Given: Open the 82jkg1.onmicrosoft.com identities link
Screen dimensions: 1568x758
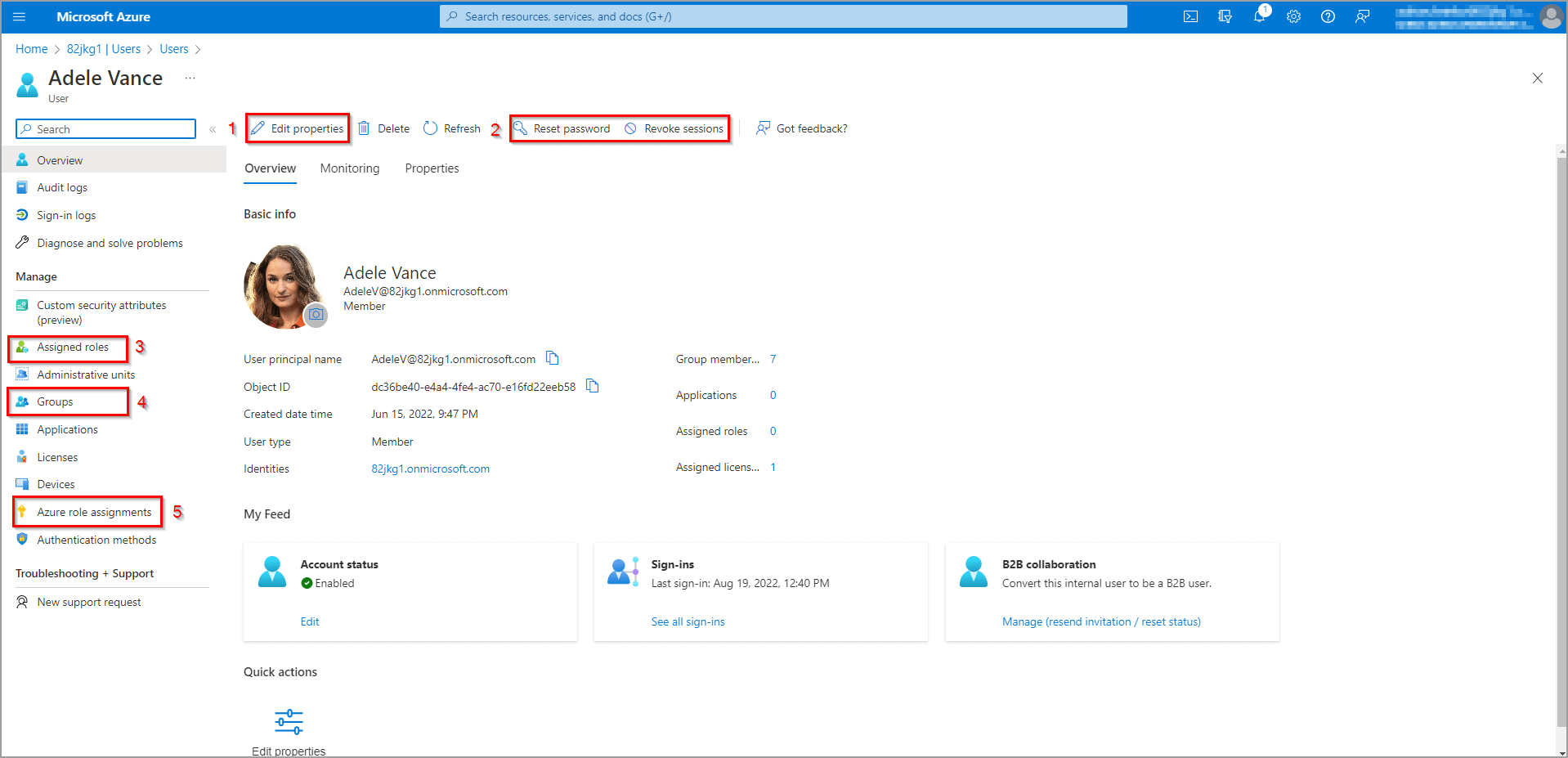Looking at the screenshot, I should [x=431, y=469].
